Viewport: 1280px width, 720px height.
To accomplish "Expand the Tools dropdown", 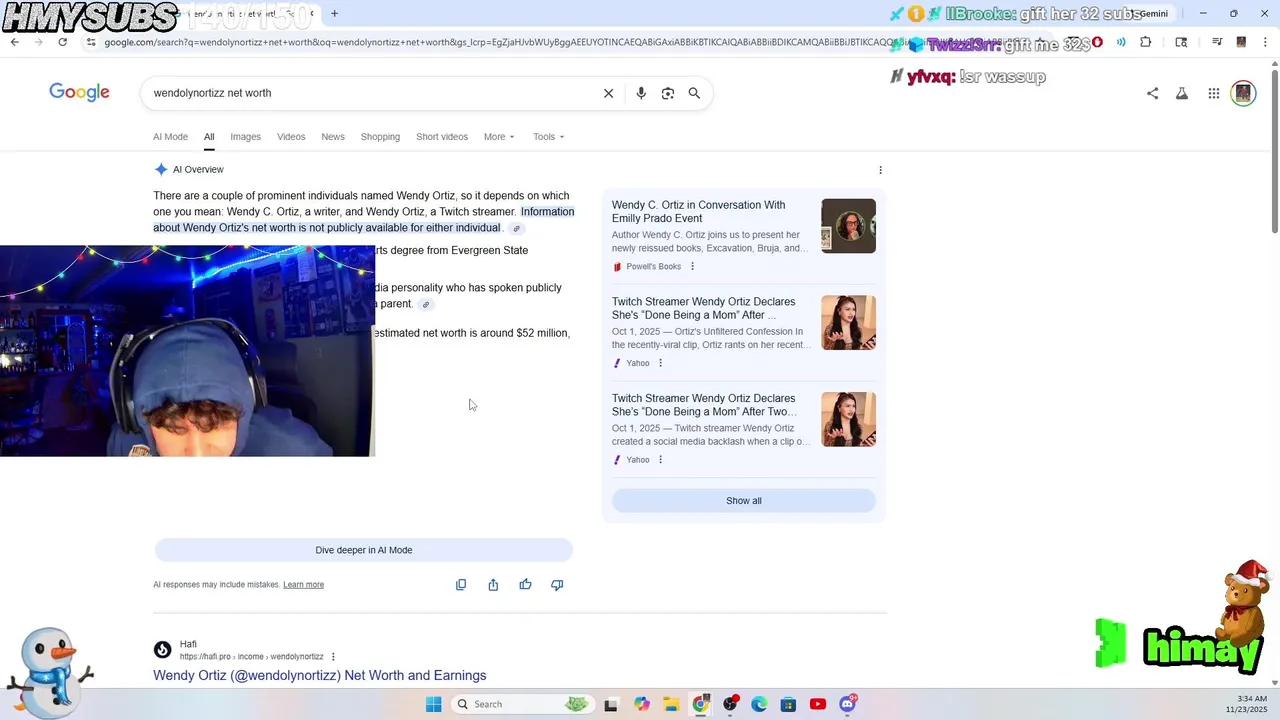I will (548, 137).
